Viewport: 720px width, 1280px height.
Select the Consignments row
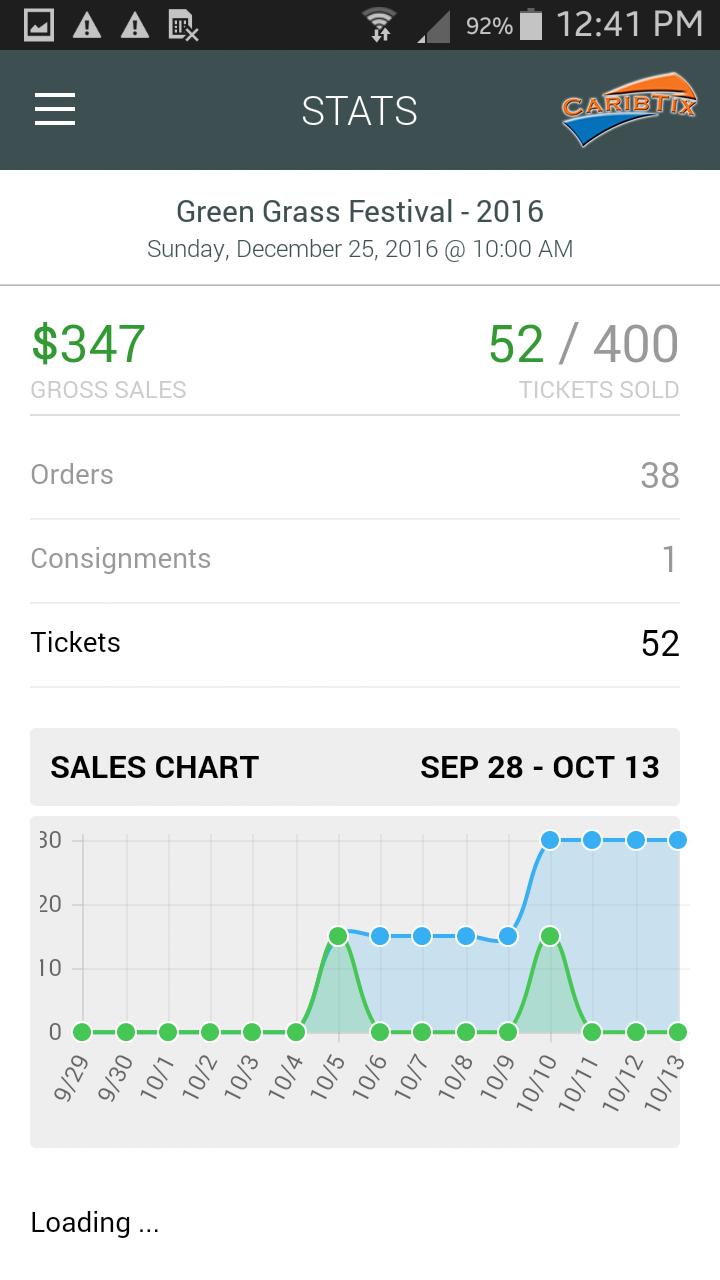pyautogui.click(x=355, y=559)
